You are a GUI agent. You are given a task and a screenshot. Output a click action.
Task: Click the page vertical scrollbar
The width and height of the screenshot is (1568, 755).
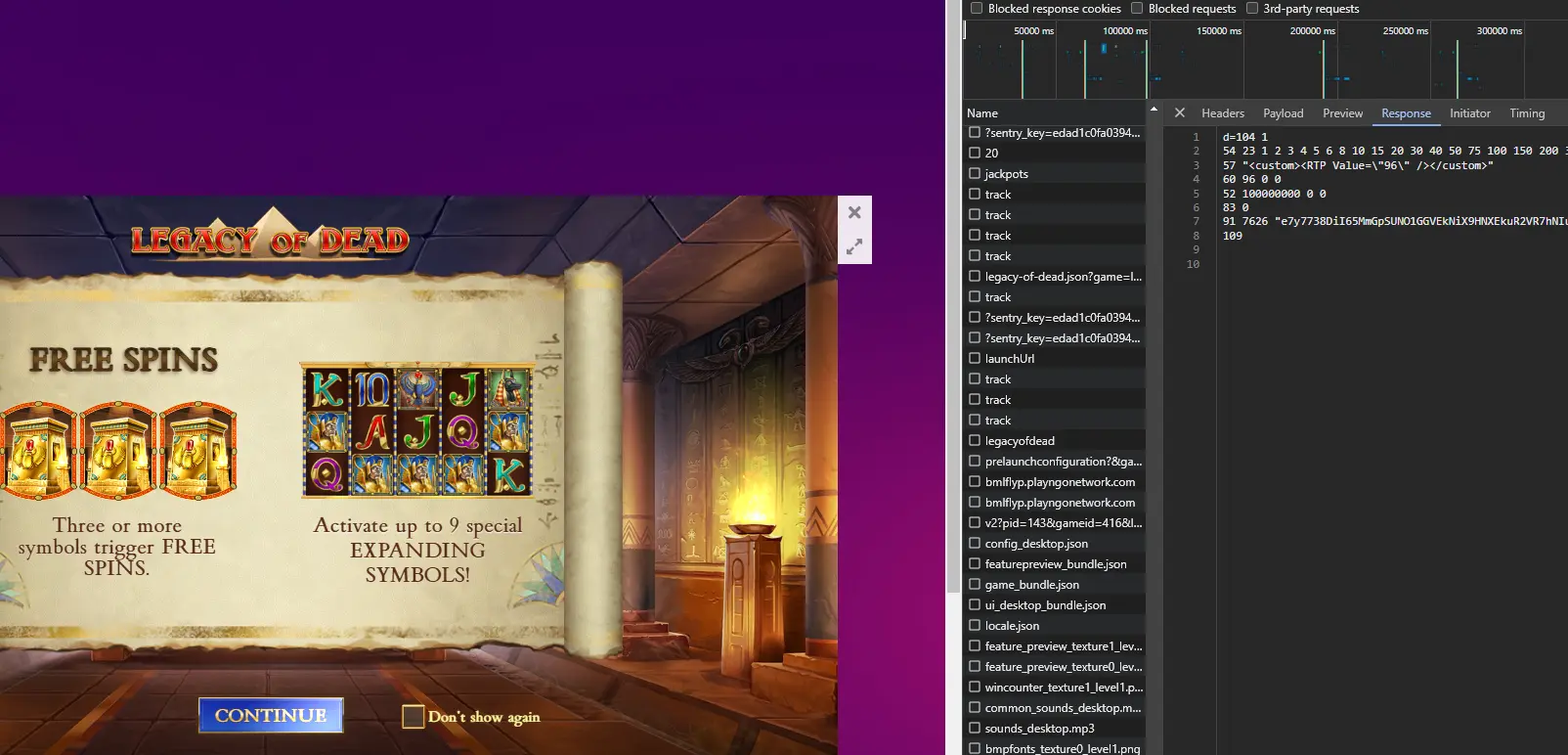click(953, 296)
